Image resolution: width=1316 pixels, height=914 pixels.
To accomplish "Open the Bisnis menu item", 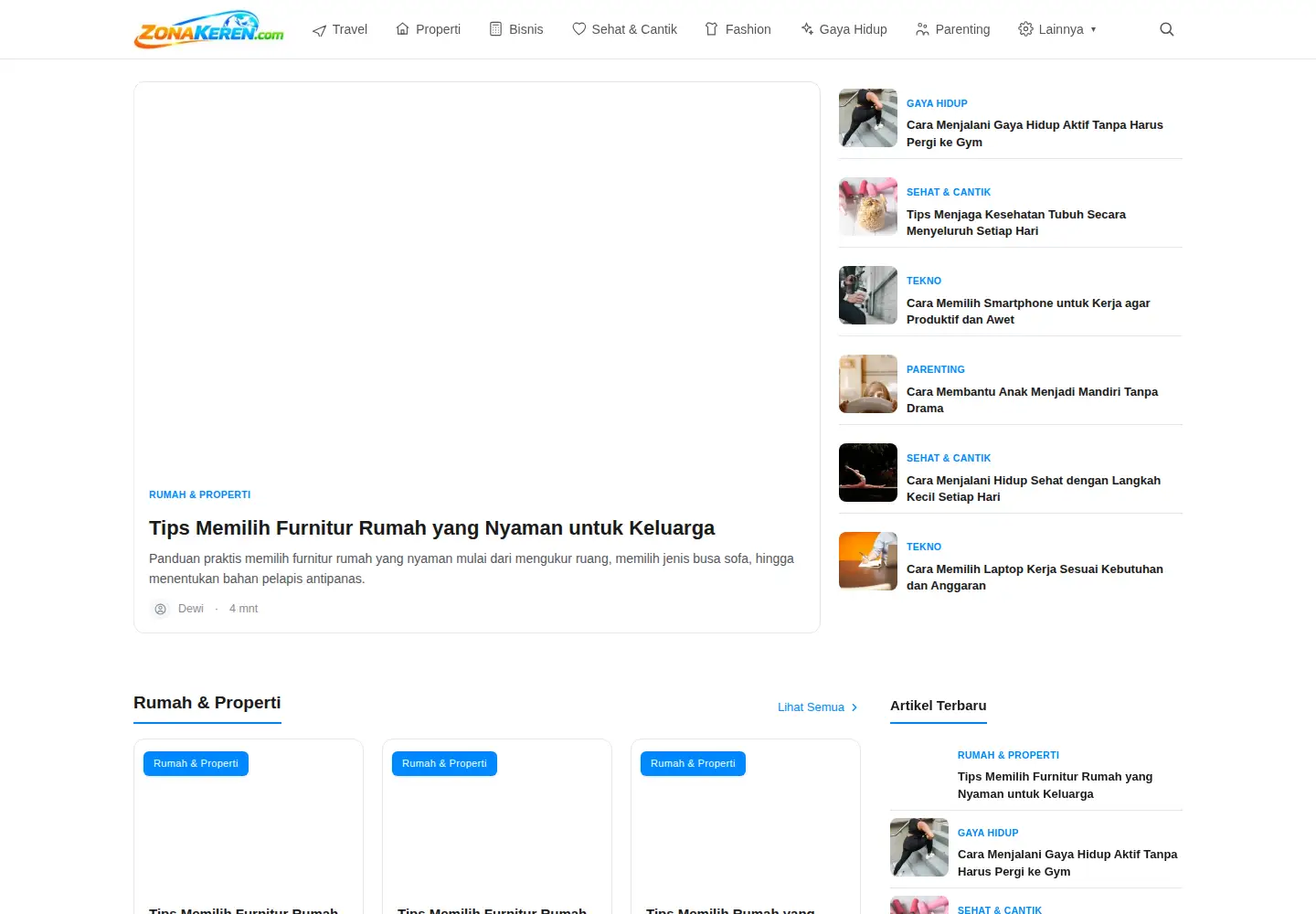I will (x=516, y=29).
